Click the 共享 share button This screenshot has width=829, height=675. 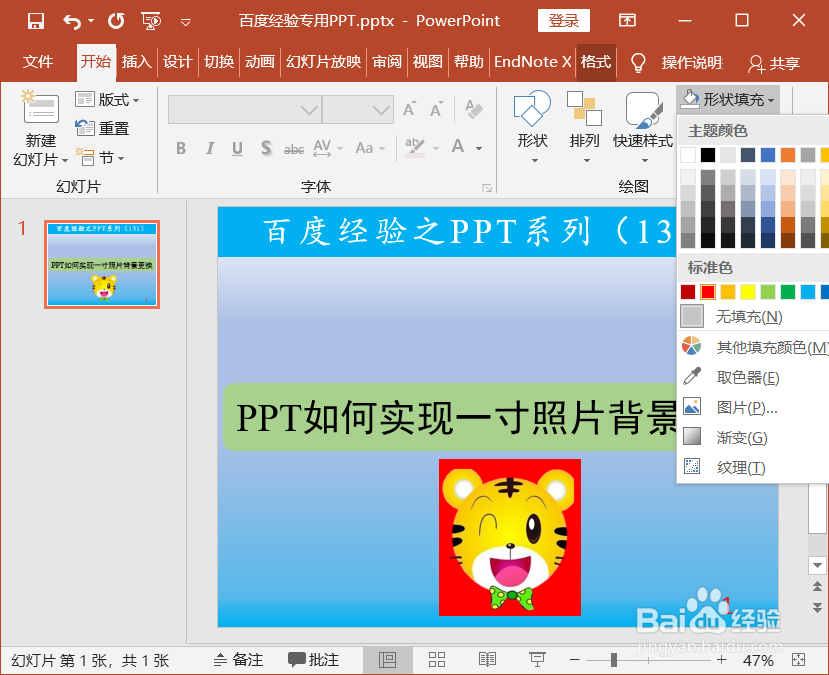coord(774,63)
